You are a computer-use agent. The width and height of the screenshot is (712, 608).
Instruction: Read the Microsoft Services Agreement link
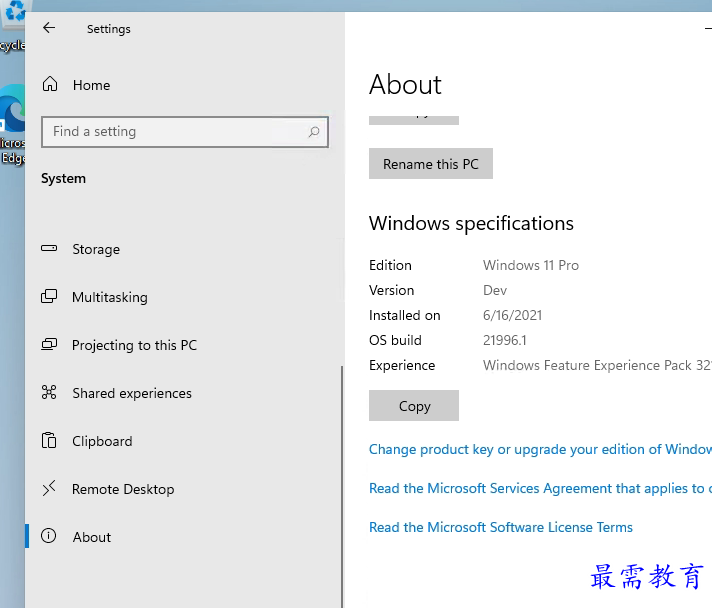539,489
